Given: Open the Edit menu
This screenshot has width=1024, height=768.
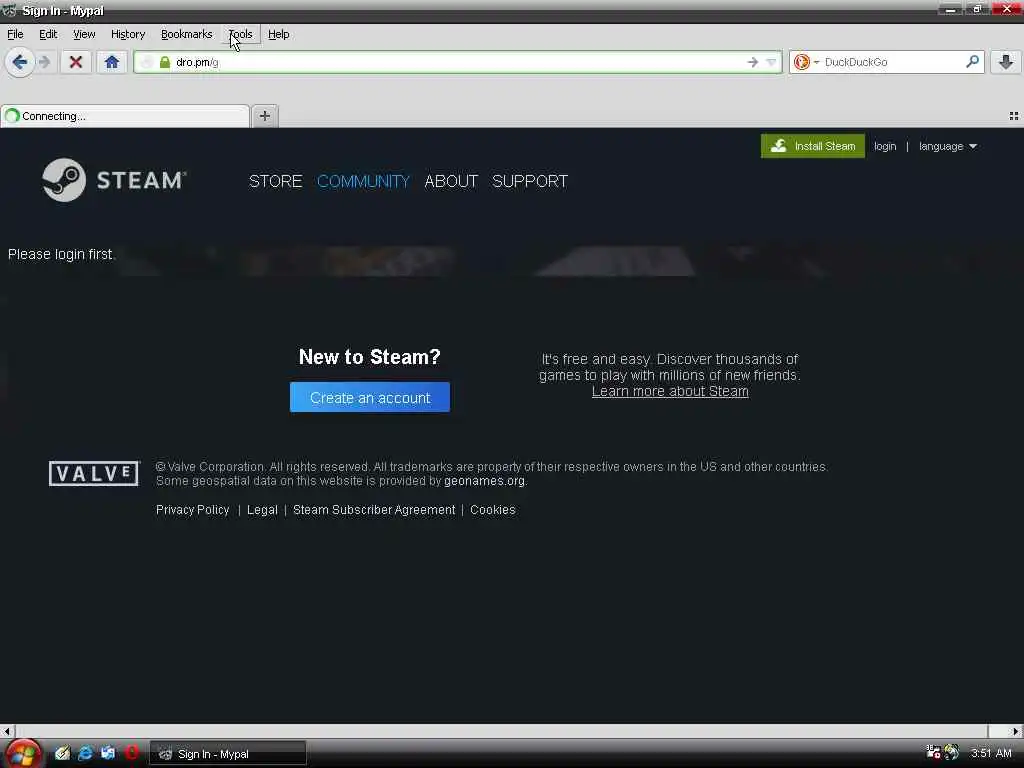Looking at the screenshot, I should pyautogui.click(x=48, y=34).
